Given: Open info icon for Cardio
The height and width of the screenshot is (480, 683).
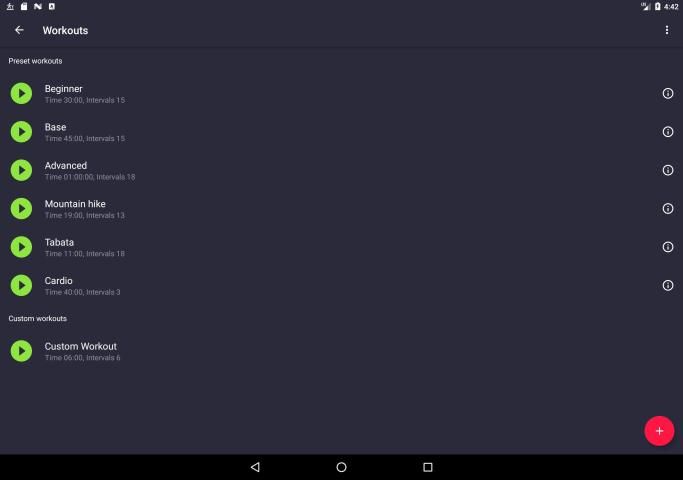Looking at the screenshot, I should [x=668, y=285].
